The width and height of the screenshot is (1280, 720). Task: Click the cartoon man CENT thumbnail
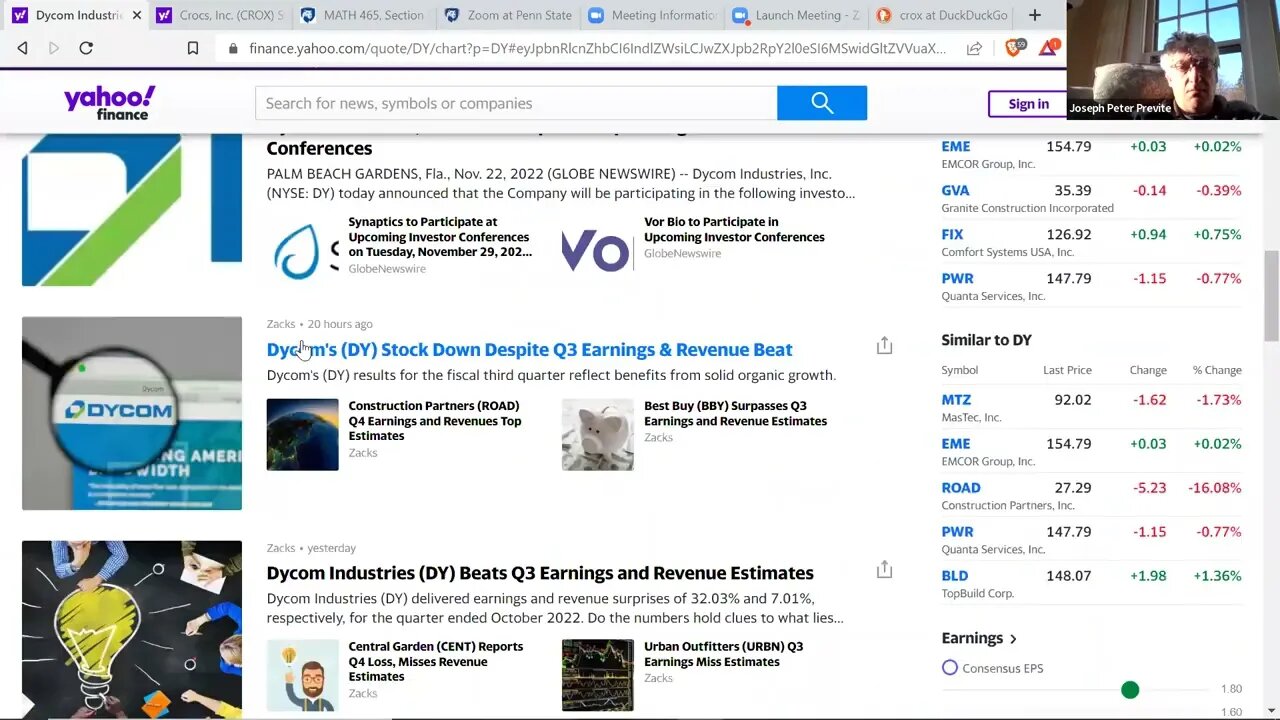[x=302, y=675]
